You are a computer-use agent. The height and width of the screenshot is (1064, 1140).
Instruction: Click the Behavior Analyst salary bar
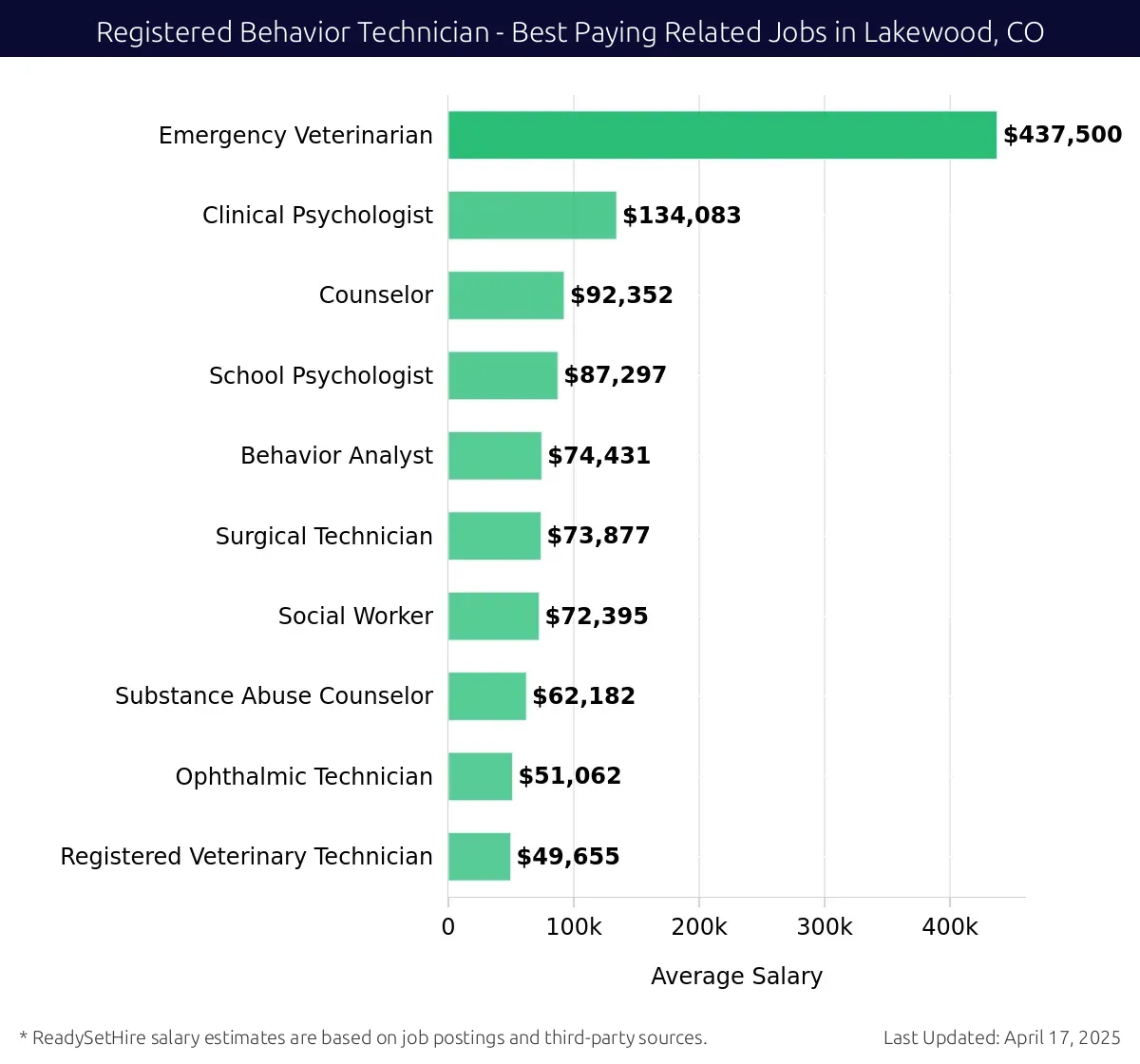pos(495,455)
